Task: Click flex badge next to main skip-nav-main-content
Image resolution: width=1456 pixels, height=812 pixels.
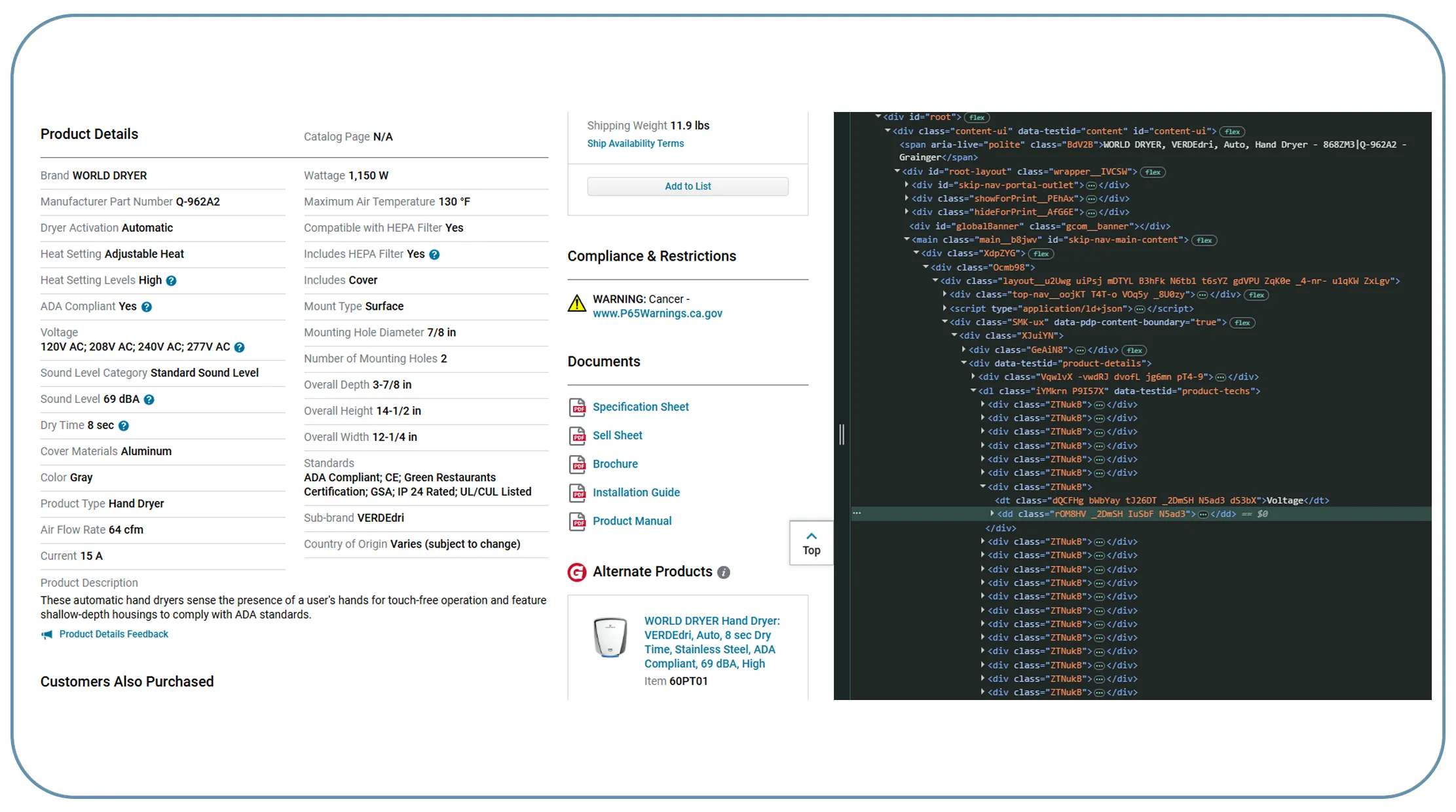Action: tap(1204, 240)
